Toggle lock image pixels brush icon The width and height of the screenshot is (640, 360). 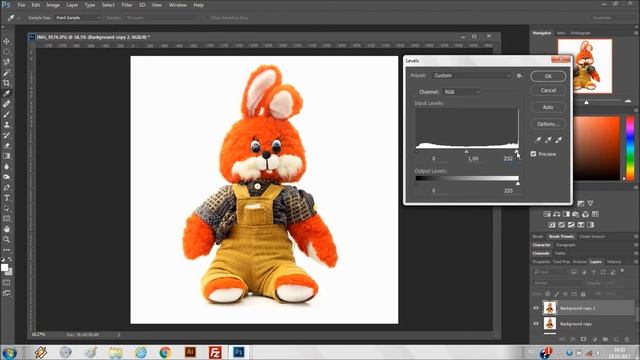(557, 294)
